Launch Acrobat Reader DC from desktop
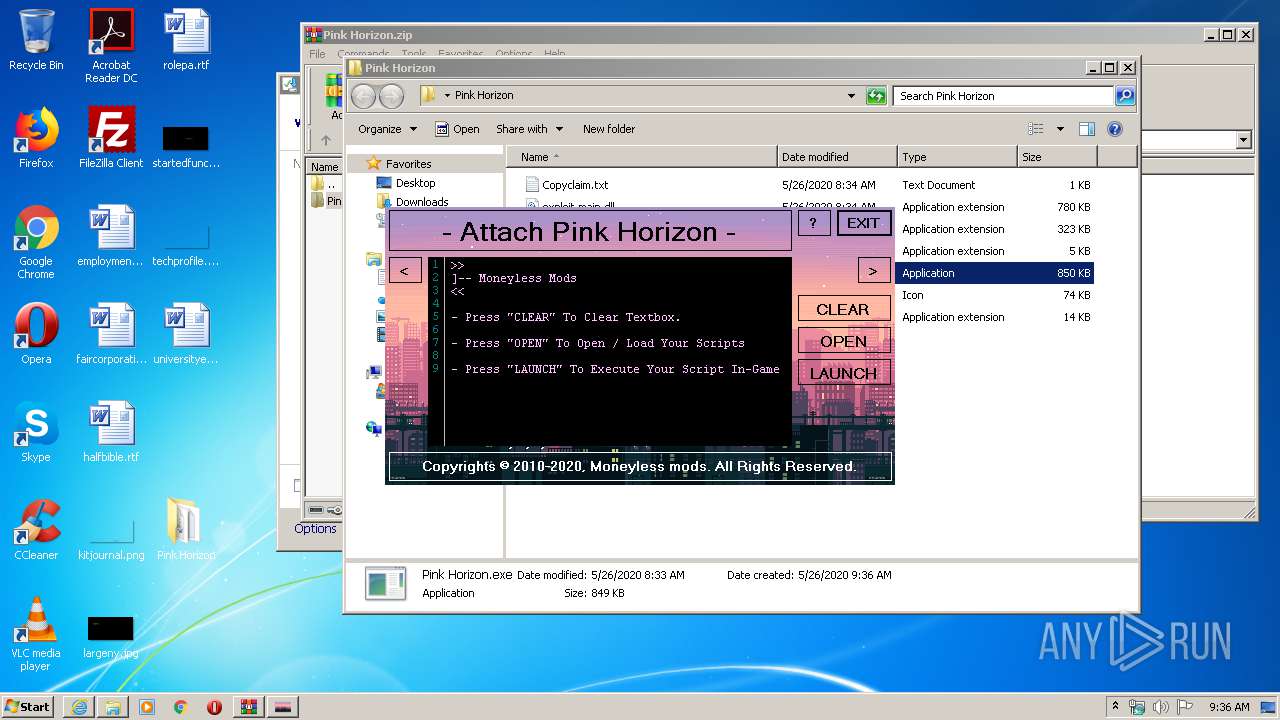The image size is (1280, 720). tap(111, 45)
